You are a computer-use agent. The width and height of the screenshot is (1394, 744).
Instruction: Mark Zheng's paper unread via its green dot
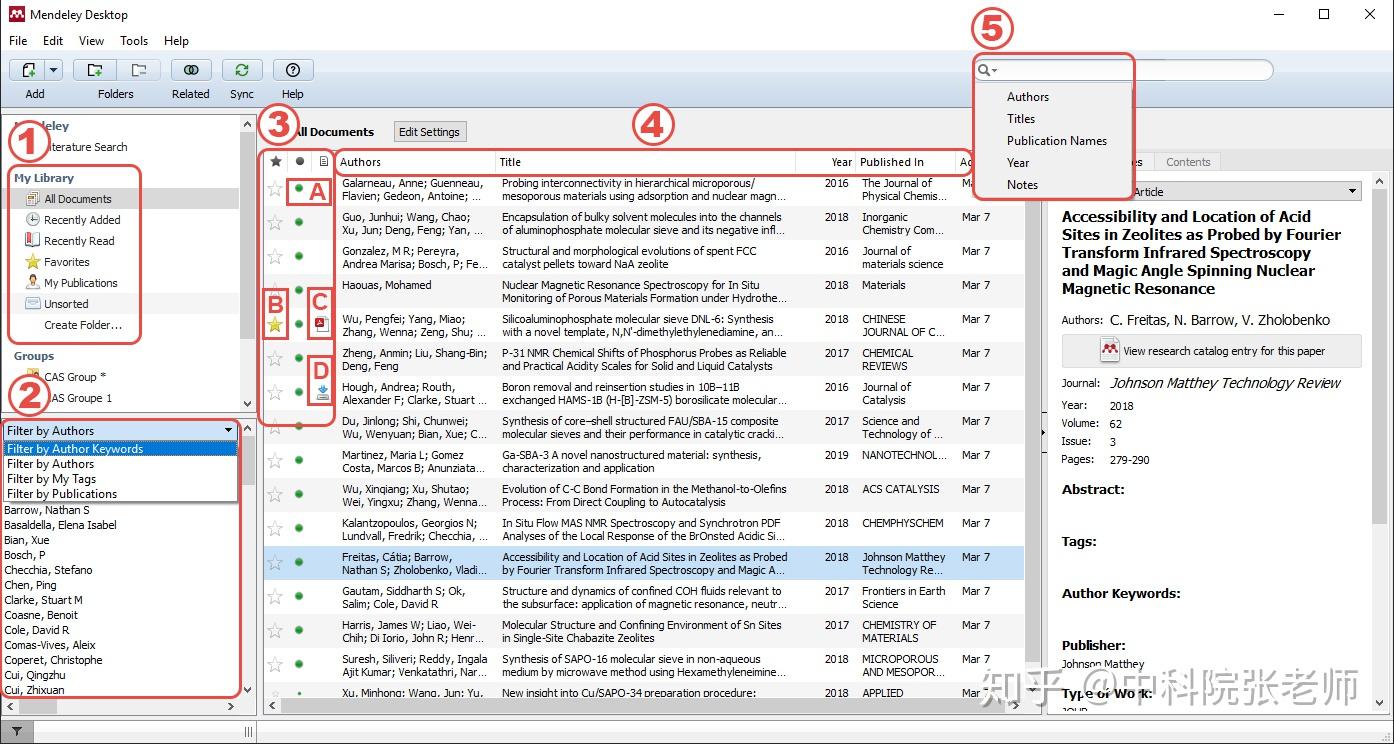[x=297, y=358]
